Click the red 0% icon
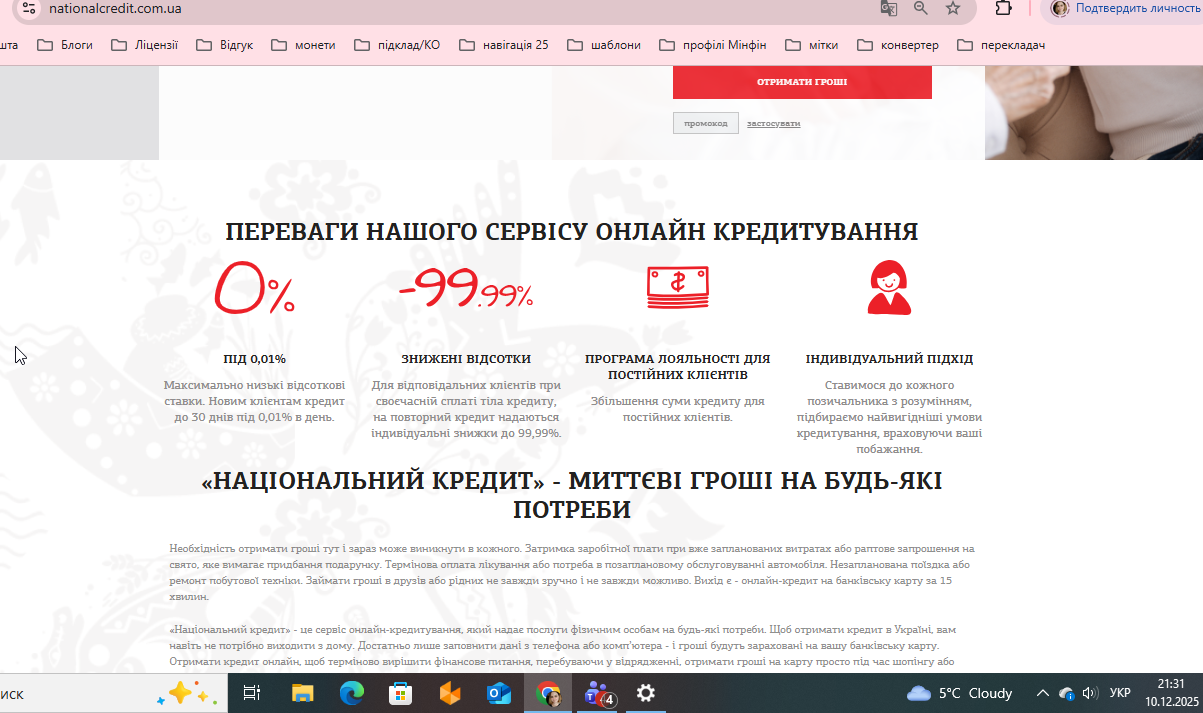1203x713 pixels. coord(254,288)
